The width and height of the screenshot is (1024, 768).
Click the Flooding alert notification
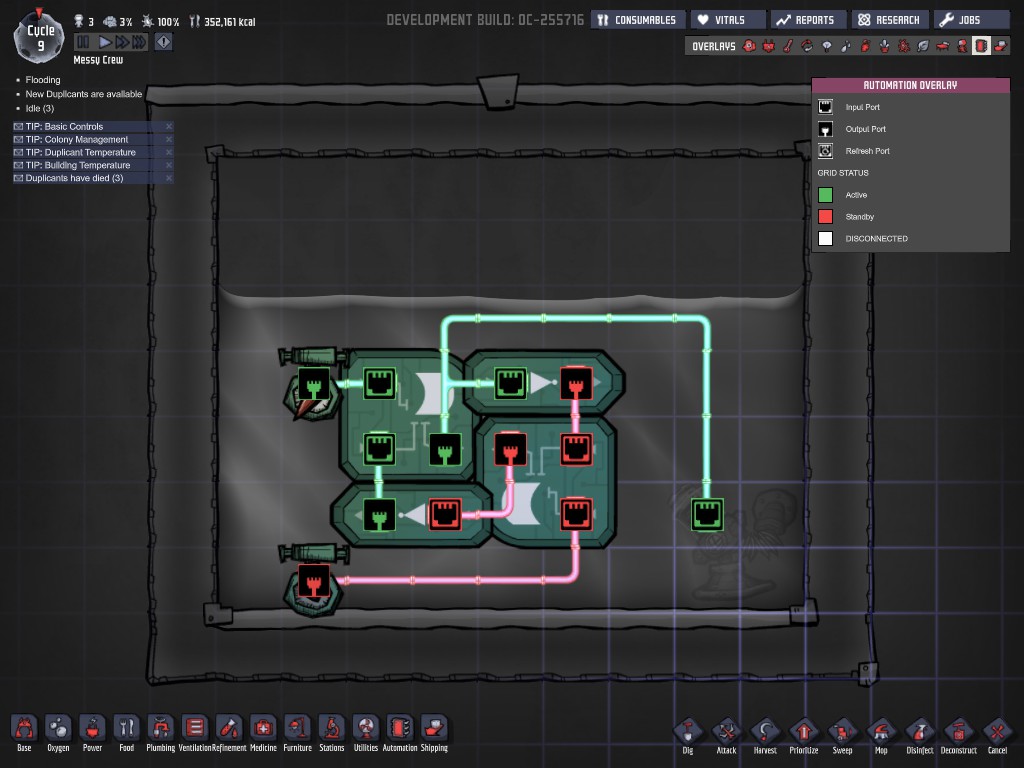pos(43,80)
